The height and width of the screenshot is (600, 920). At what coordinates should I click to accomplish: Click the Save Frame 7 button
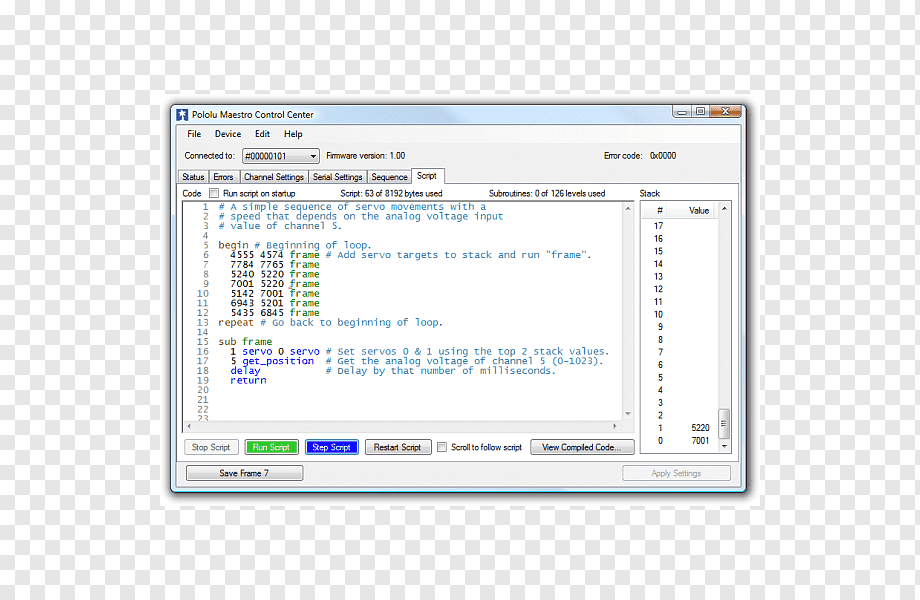click(x=244, y=473)
